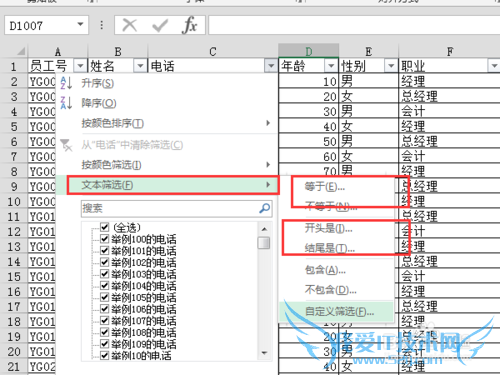
Task: Open the 电话 column filter dropdown
Action: click(x=271, y=66)
